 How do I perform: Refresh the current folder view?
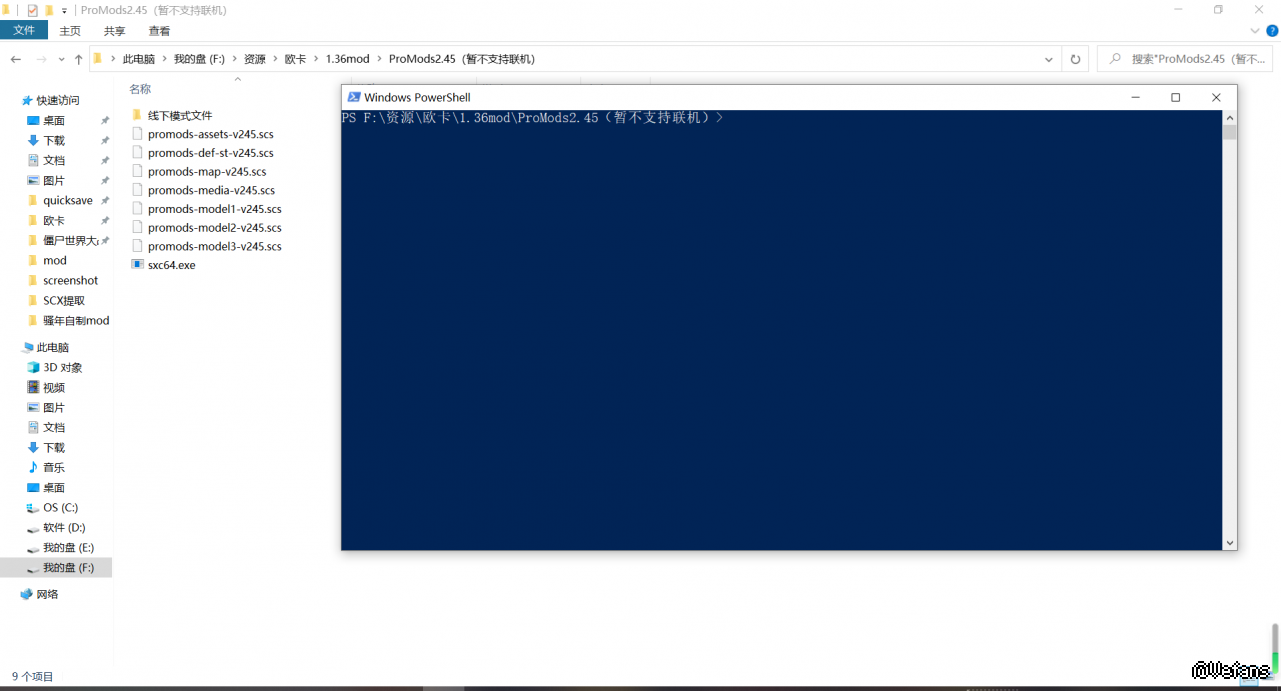1075,59
